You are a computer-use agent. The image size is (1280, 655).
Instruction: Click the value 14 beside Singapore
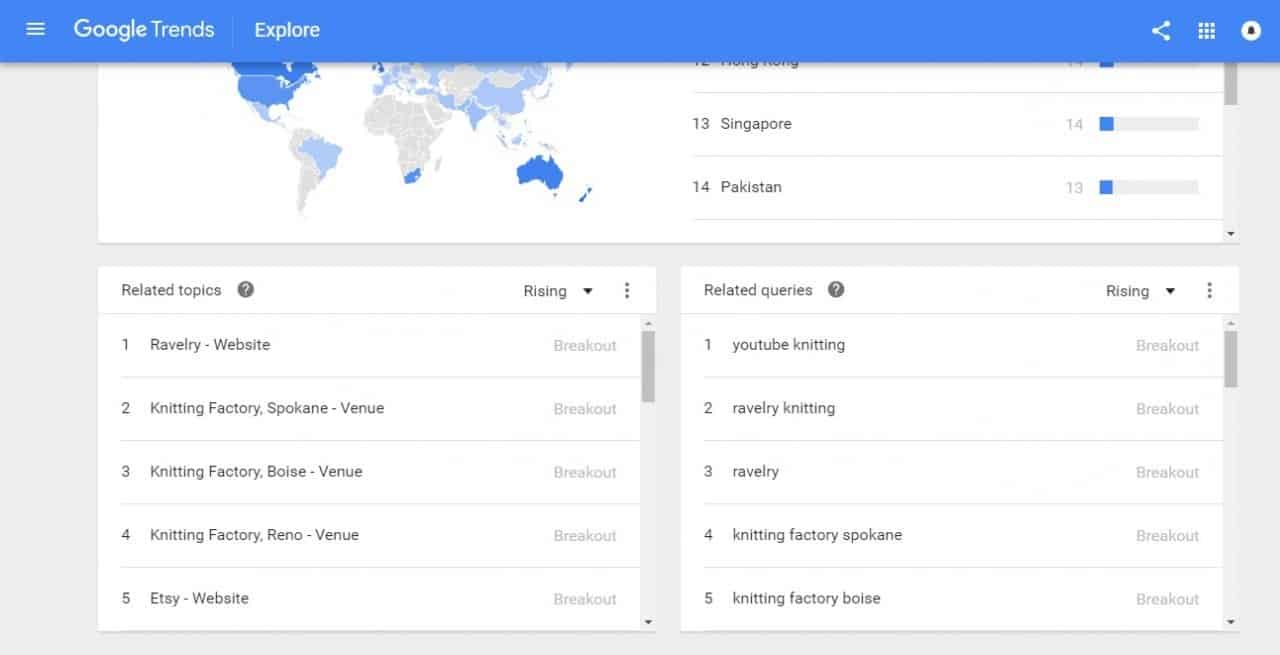coord(1074,125)
